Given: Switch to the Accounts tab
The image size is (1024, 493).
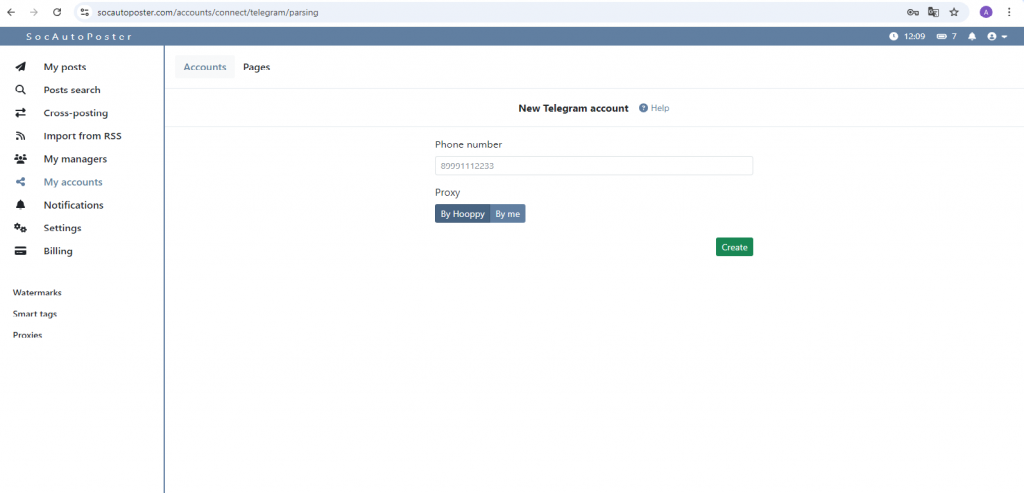Looking at the screenshot, I should pos(205,67).
